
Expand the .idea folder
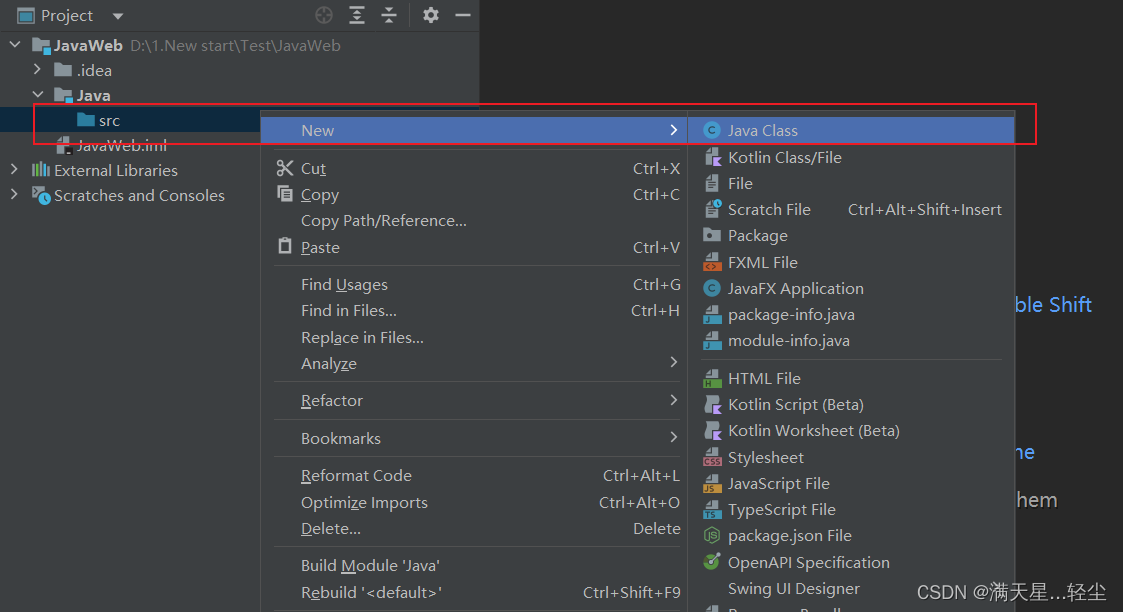point(37,69)
